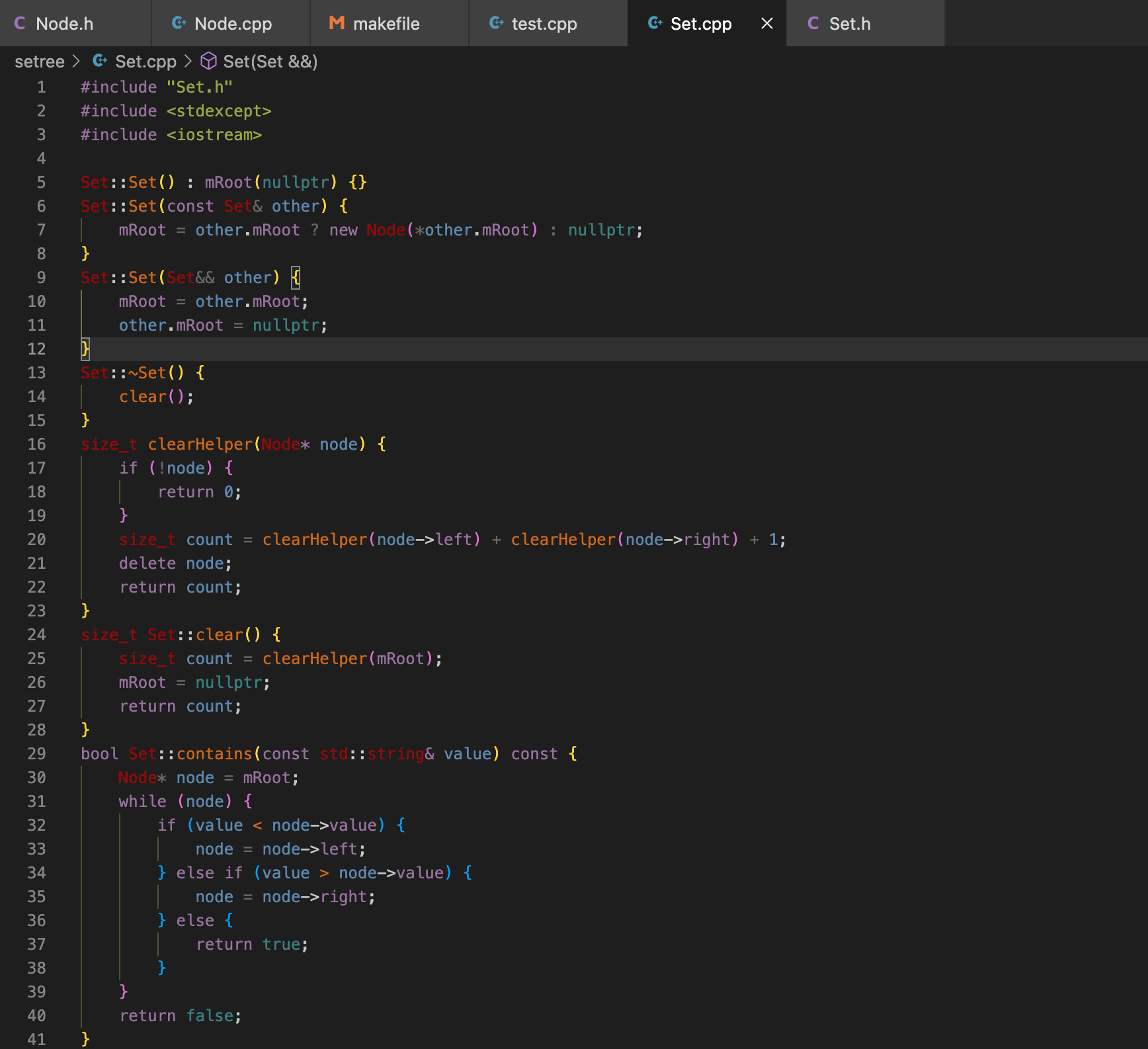Place cursor on the clear() call in Set destructor
The height and width of the screenshot is (1049, 1148).
point(142,396)
